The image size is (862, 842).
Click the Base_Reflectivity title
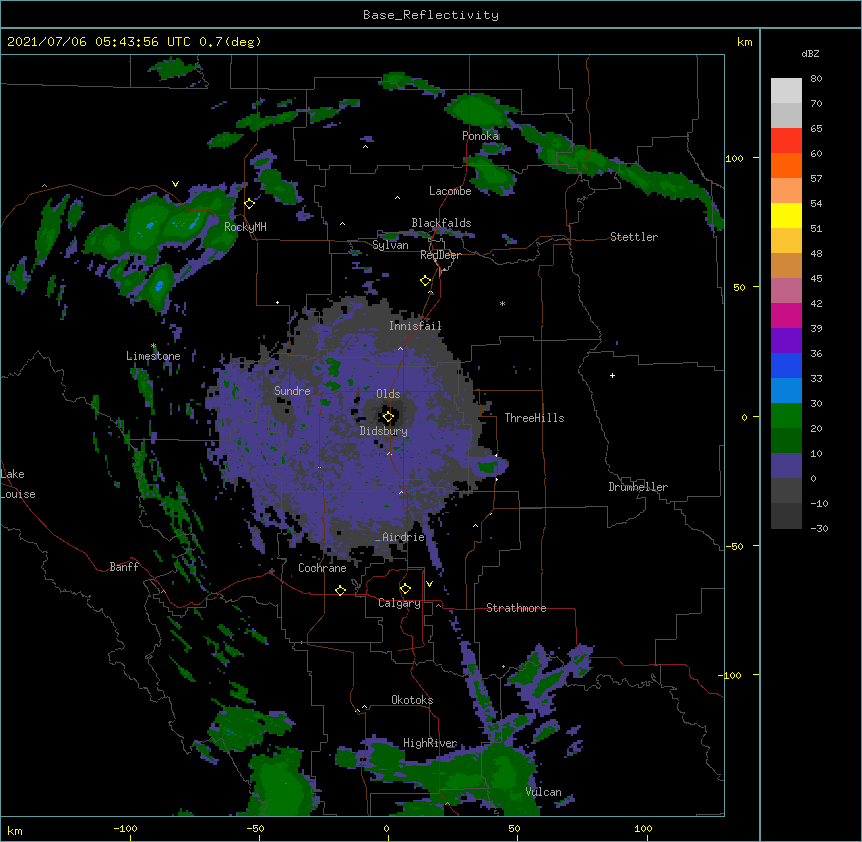tap(431, 15)
